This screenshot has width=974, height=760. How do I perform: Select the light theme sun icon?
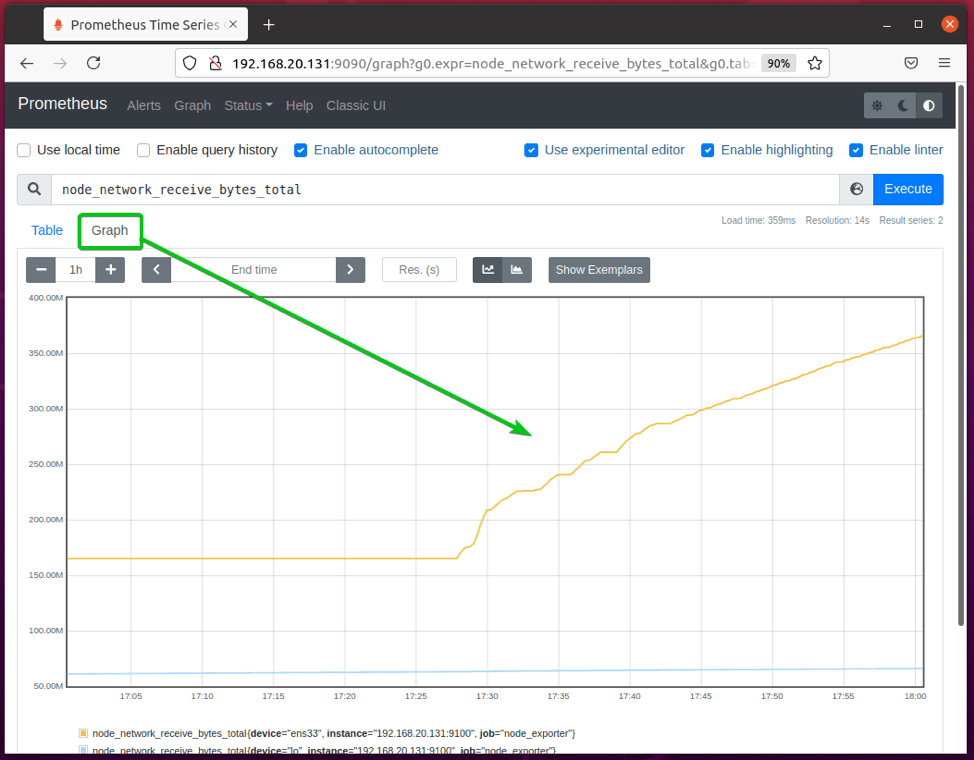(877, 106)
